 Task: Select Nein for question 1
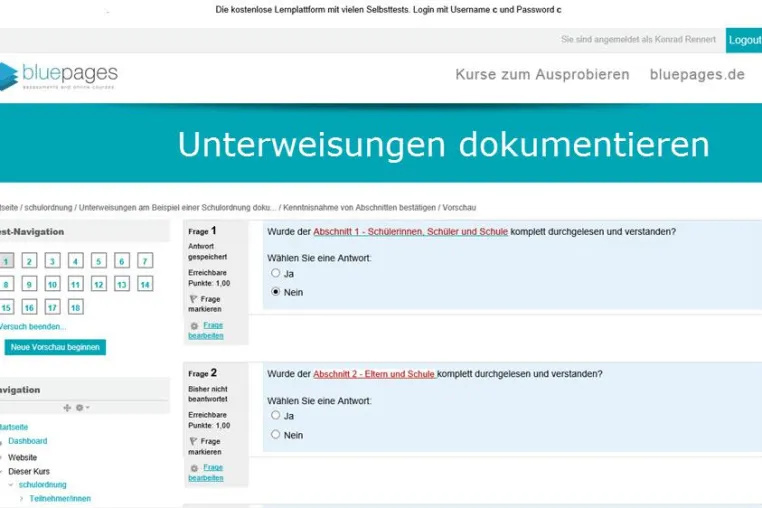[x=276, y=292]
